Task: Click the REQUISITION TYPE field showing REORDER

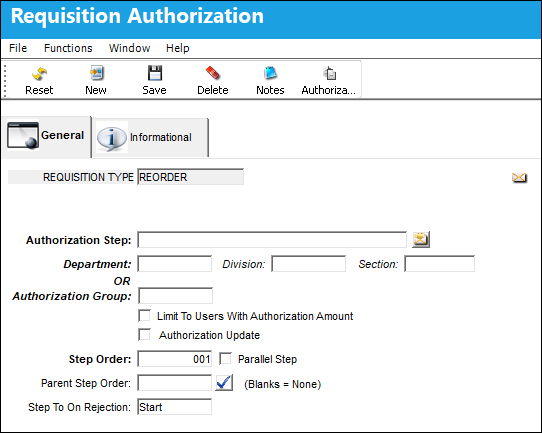Action: (x=190, y=177)
